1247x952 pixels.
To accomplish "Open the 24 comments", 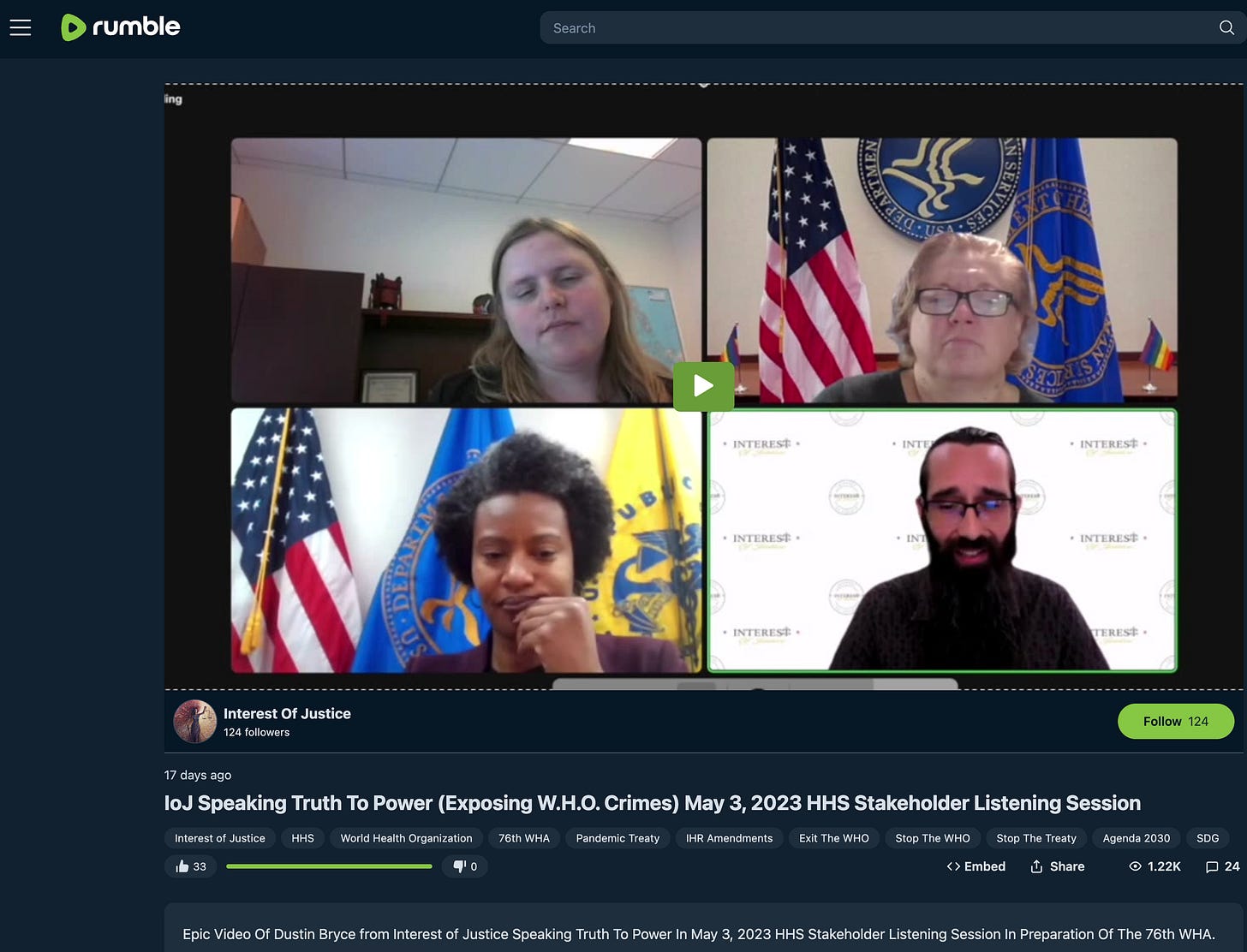I will coord(1222,866).
